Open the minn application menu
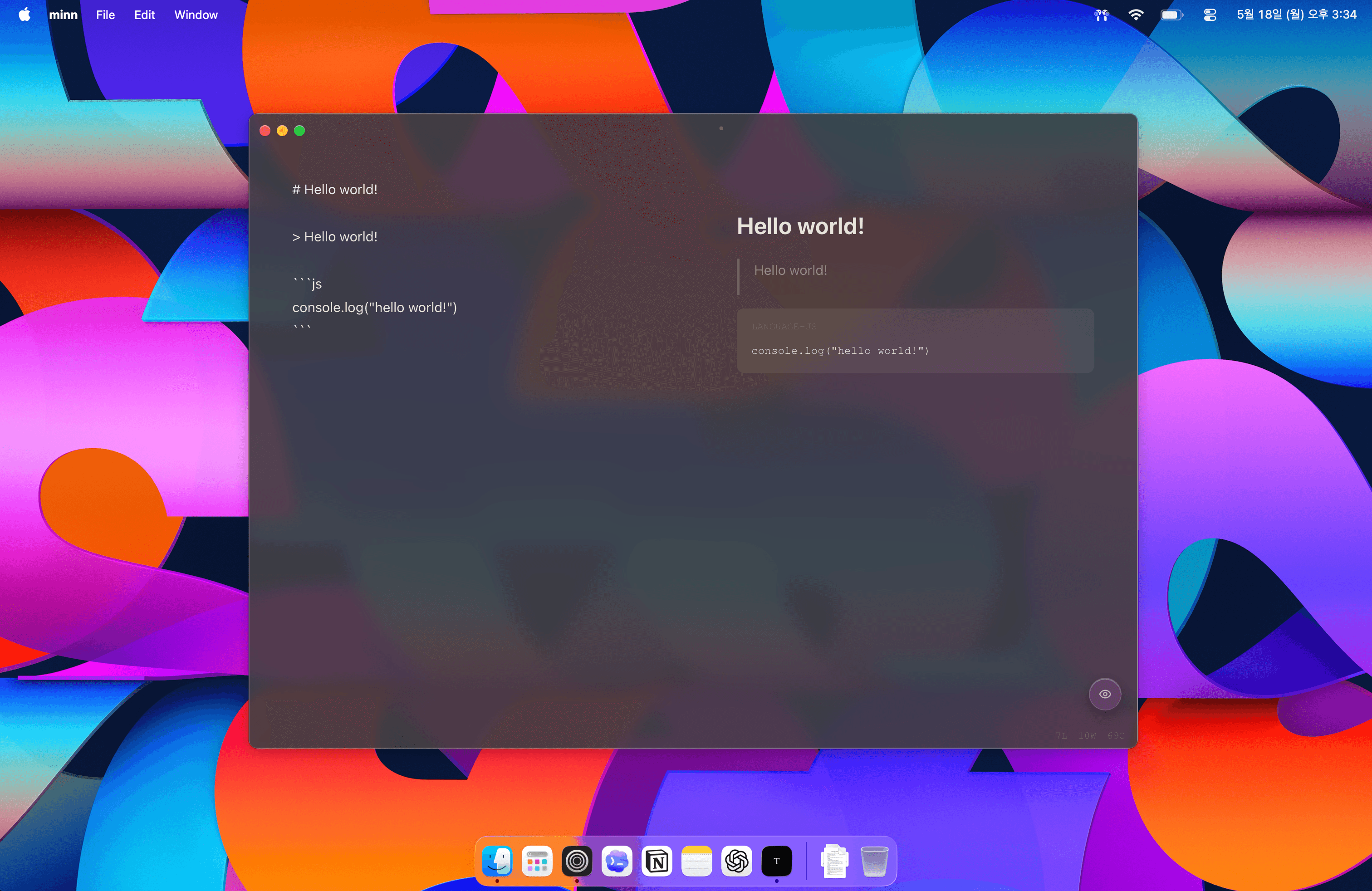The width and height of the screenshot is (1372, 891). (x=63, y=15)
